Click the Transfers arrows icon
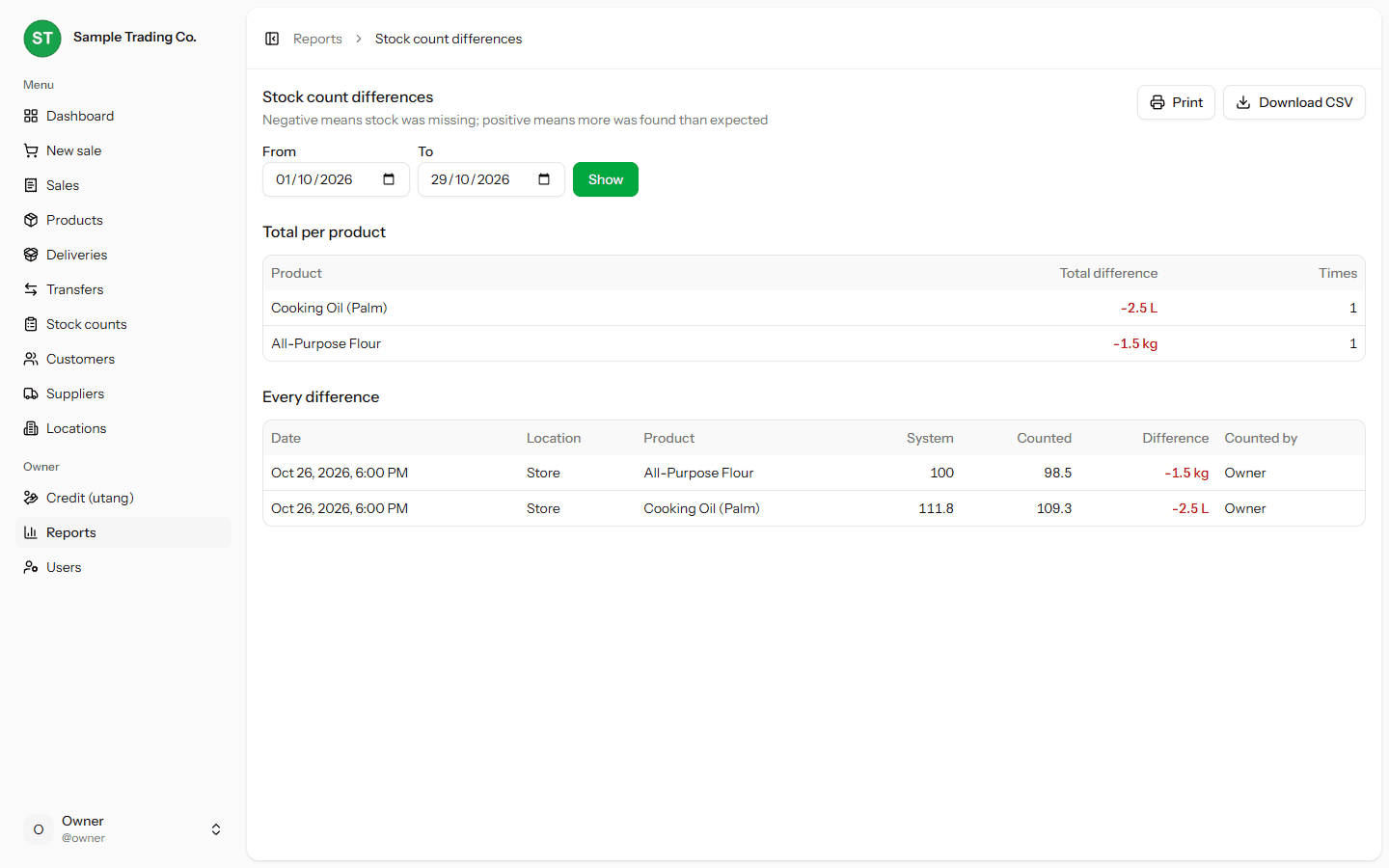This screenshot has height=868, width=1389. (31, 289)
